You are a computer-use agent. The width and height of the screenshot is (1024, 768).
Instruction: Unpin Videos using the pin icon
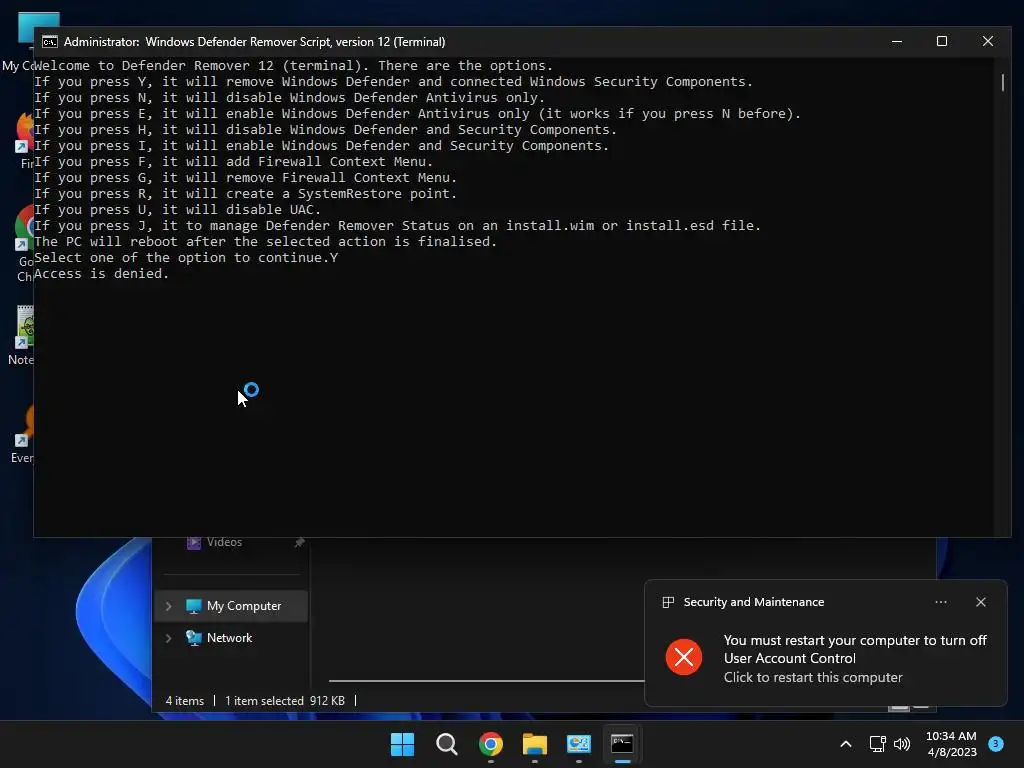(x=299, y=543)
